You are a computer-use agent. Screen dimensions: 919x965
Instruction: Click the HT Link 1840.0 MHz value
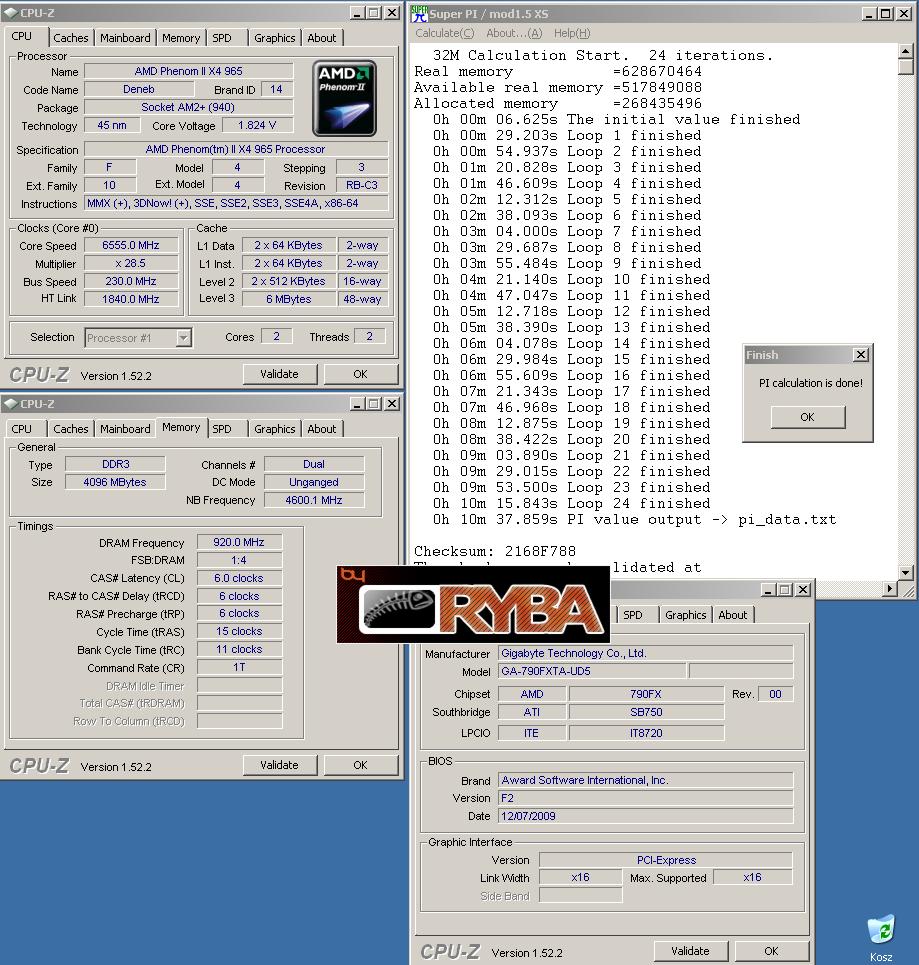pos(130,298)
